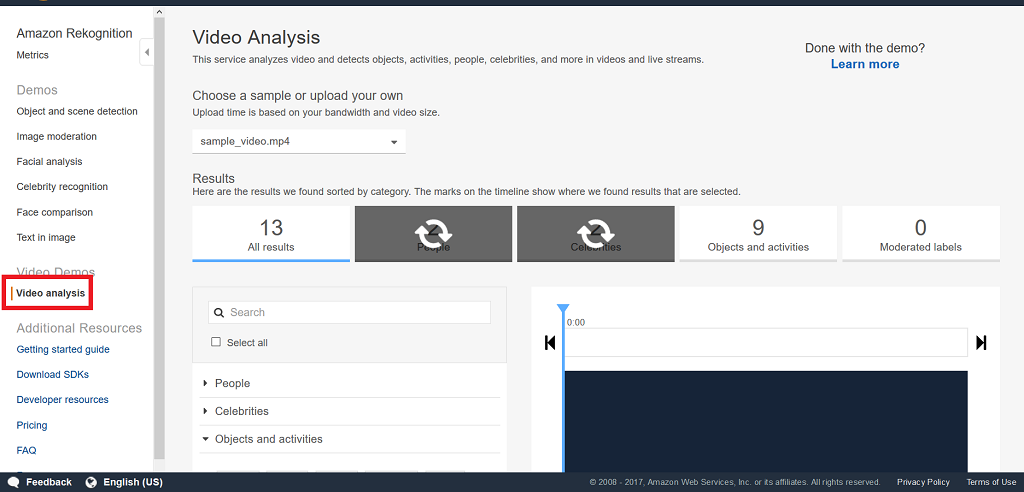Open the Download SDKs link
The image size is (1024, 492).
(x=53, y=374)
